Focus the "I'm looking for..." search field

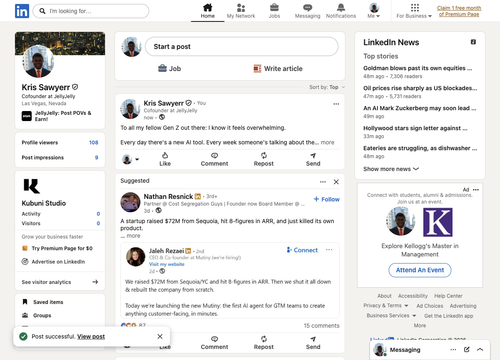[91, 11]
